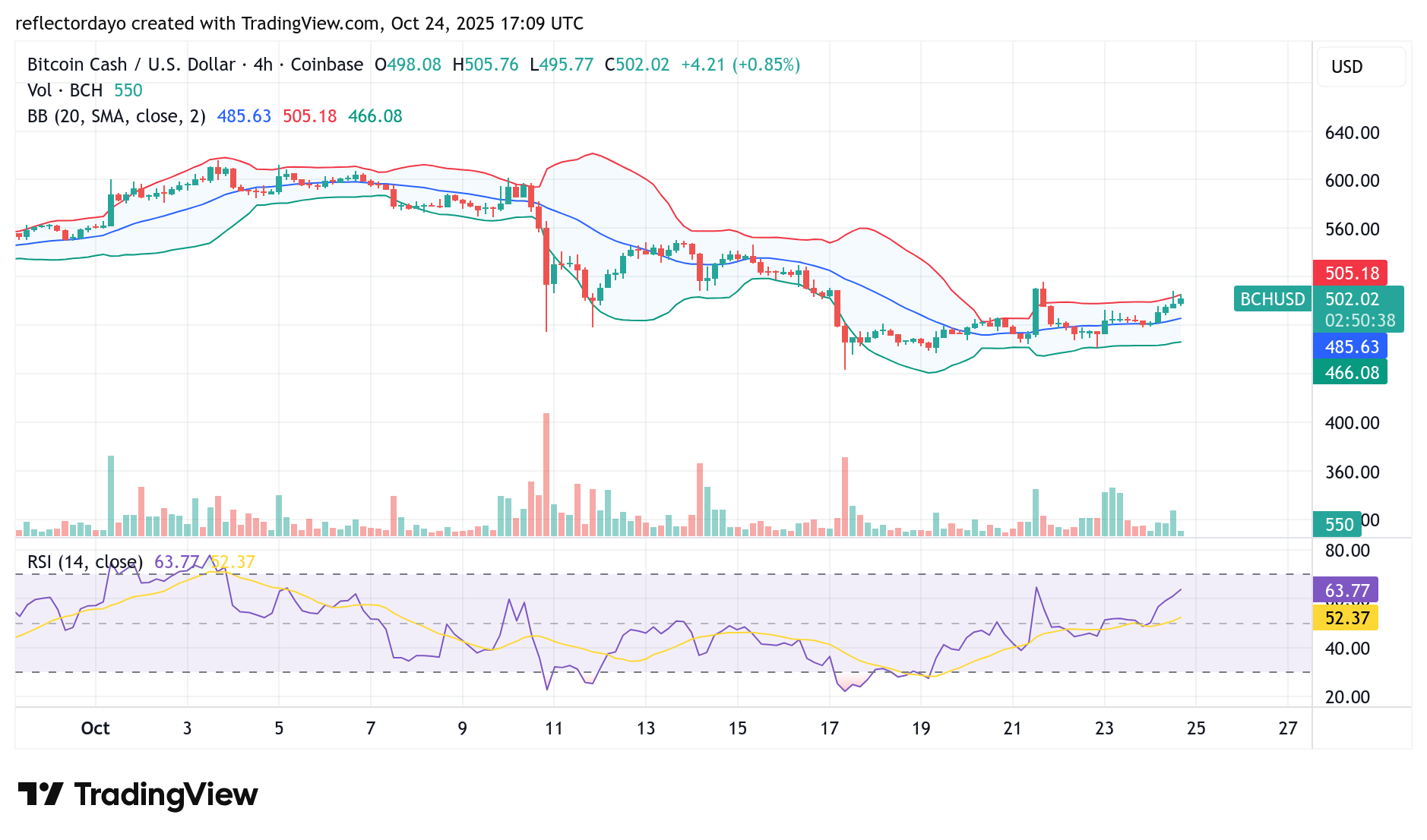Click the C502.02 close value
Viewport: 1427px width, 840px height.
point(637,65)
